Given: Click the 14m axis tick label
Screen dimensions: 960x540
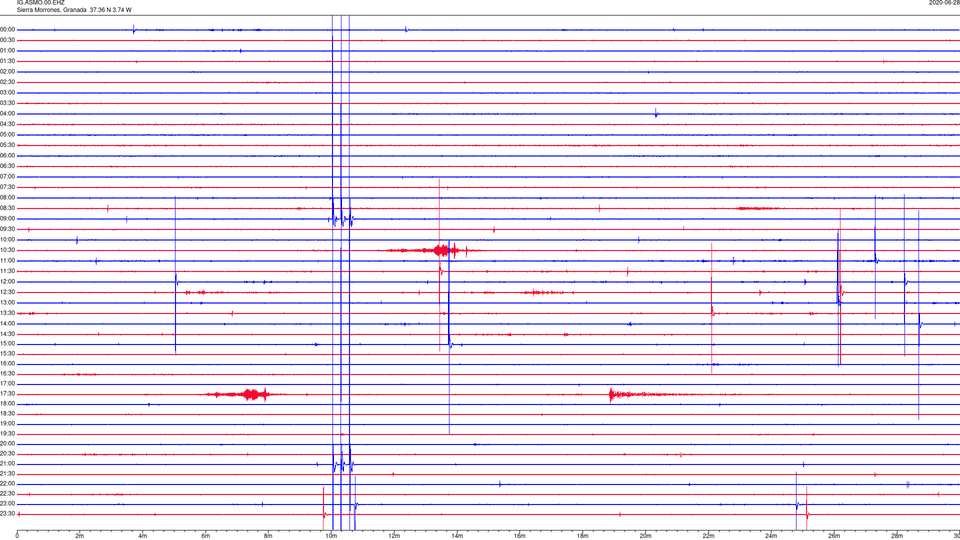Looking at the screenshot, I should [x=457, y=536].
